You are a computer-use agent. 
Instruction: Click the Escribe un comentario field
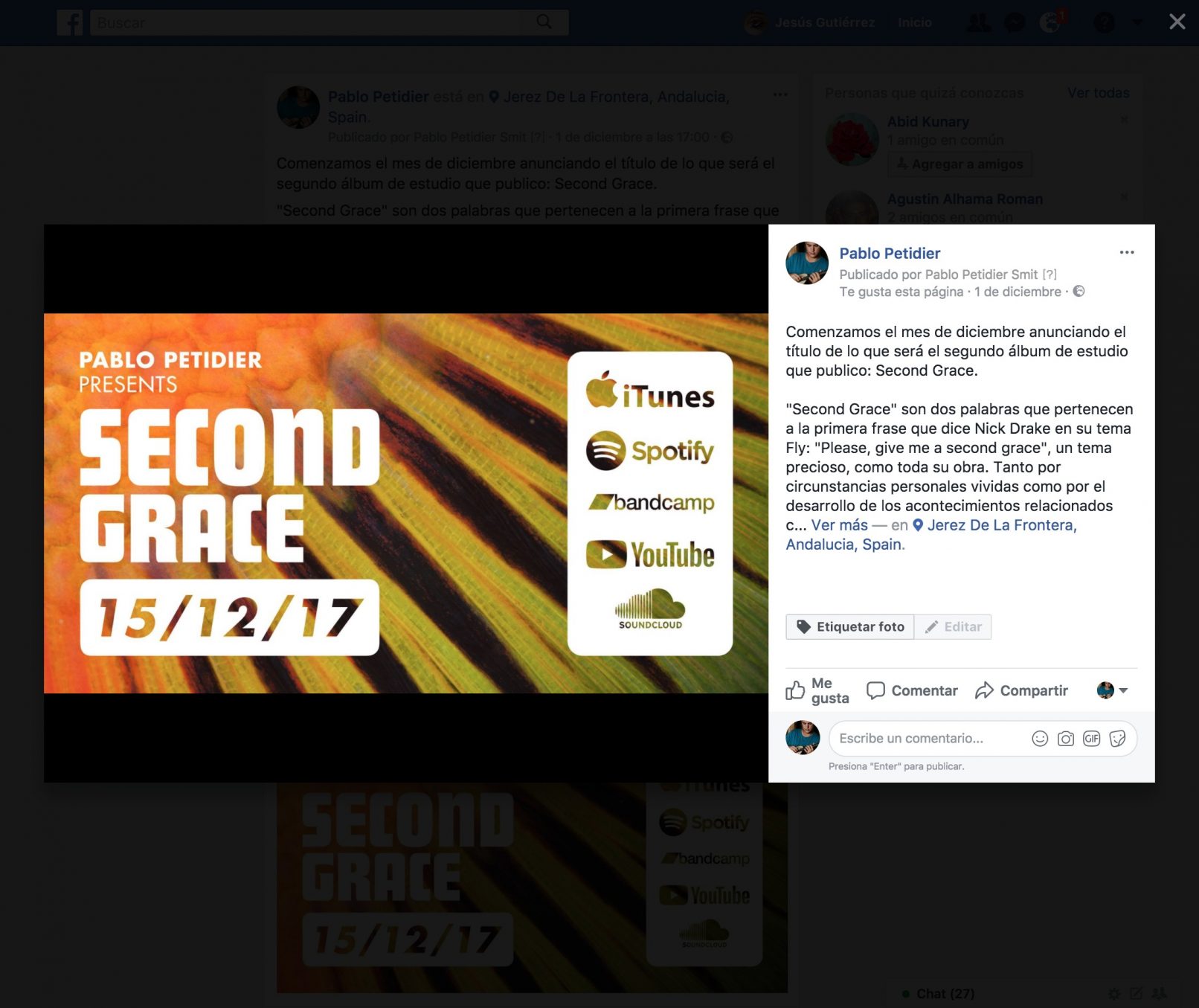pyautogui.click(x=930, y=738)
